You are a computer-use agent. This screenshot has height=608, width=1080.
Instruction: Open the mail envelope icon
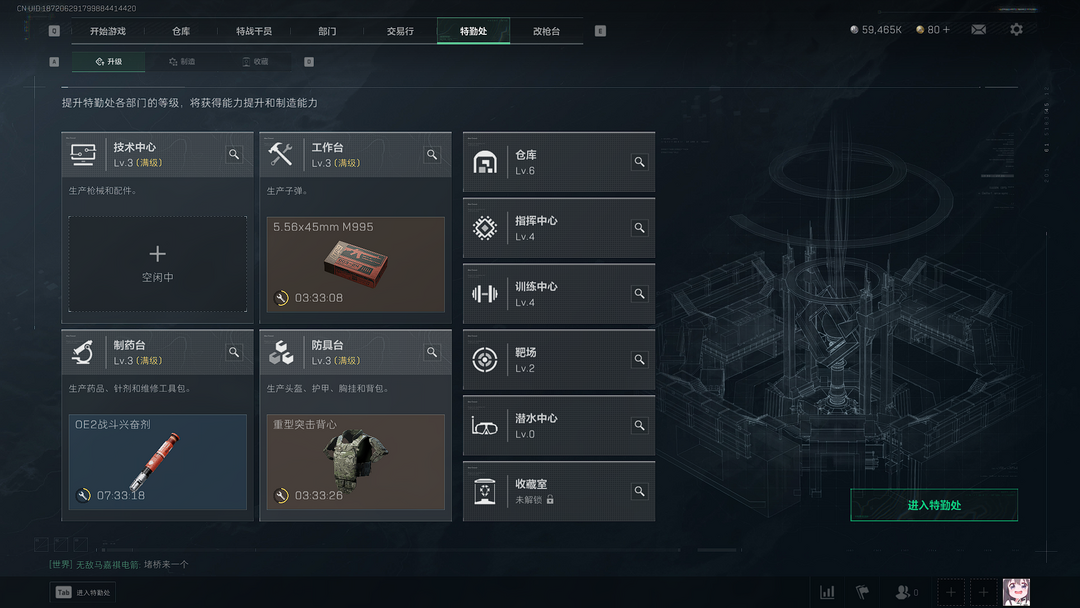(978, 30)
